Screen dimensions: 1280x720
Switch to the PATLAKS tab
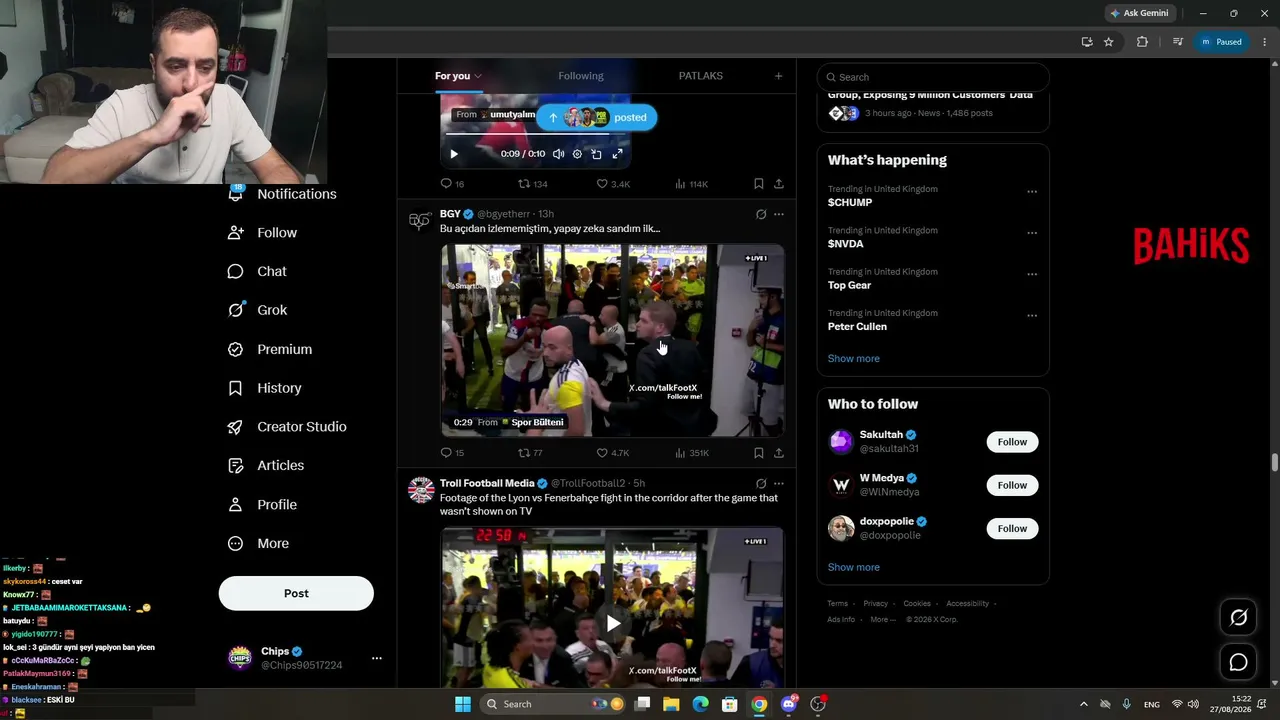[701, 76]
